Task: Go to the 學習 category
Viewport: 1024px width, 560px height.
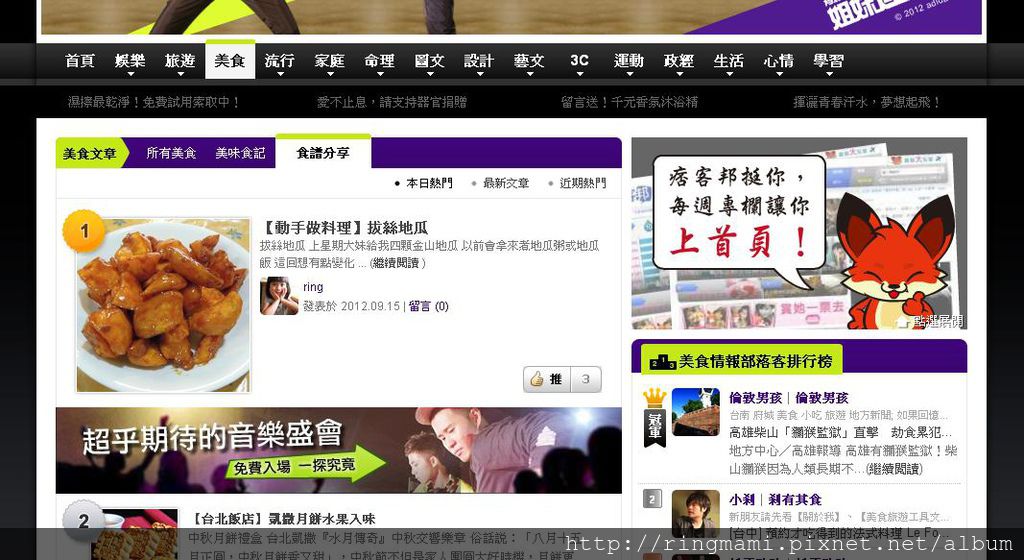Action: (x=829, y=61)
